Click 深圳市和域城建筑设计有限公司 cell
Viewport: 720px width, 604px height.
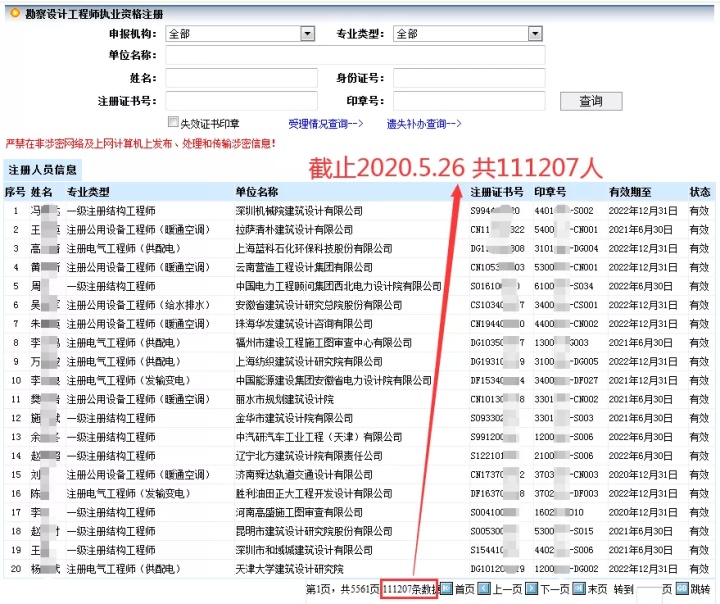pos(304,550)
